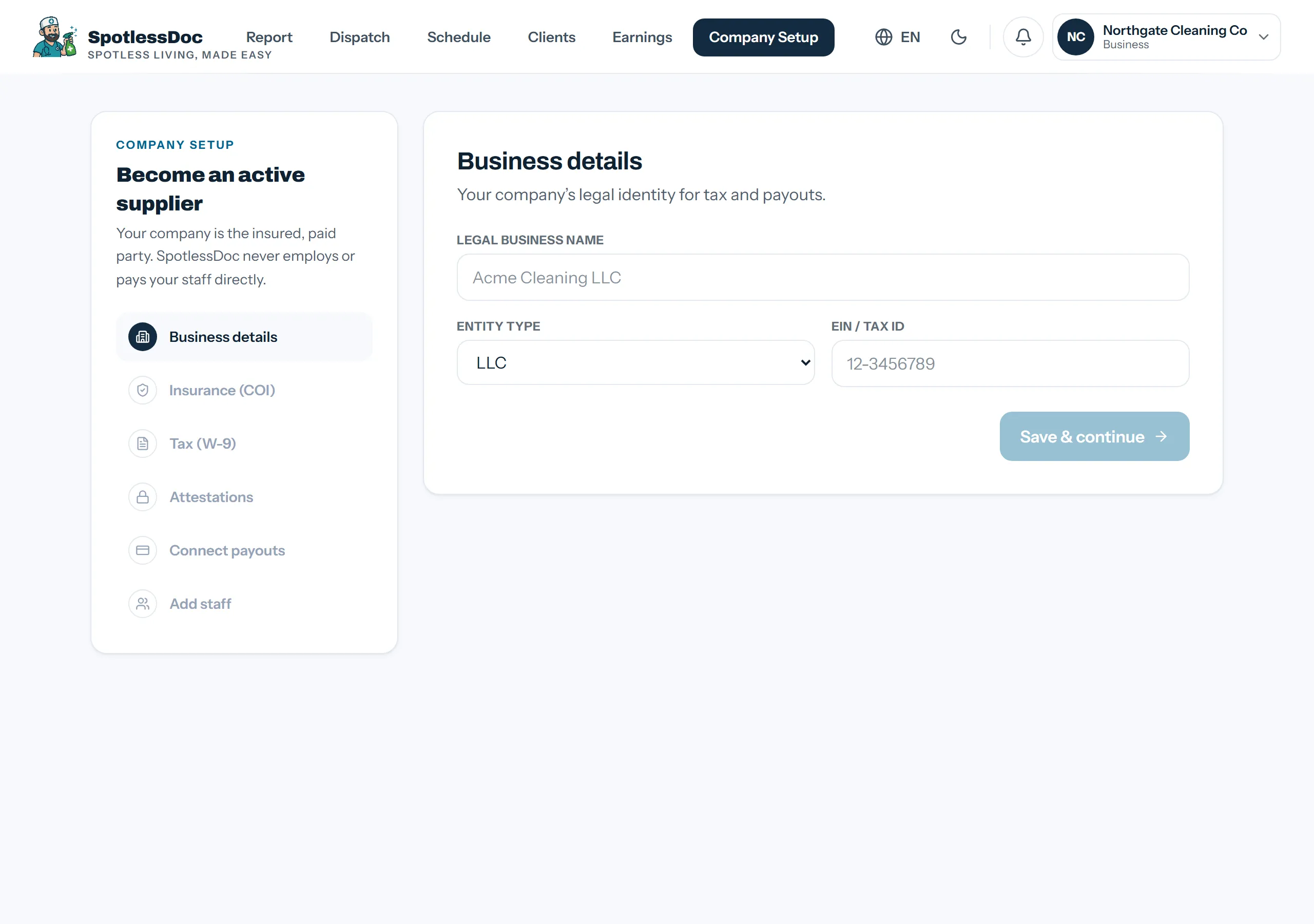Click the 'EIN / TAX ID' label
This screenshot has height=924, width=1314.
point(867,326)
